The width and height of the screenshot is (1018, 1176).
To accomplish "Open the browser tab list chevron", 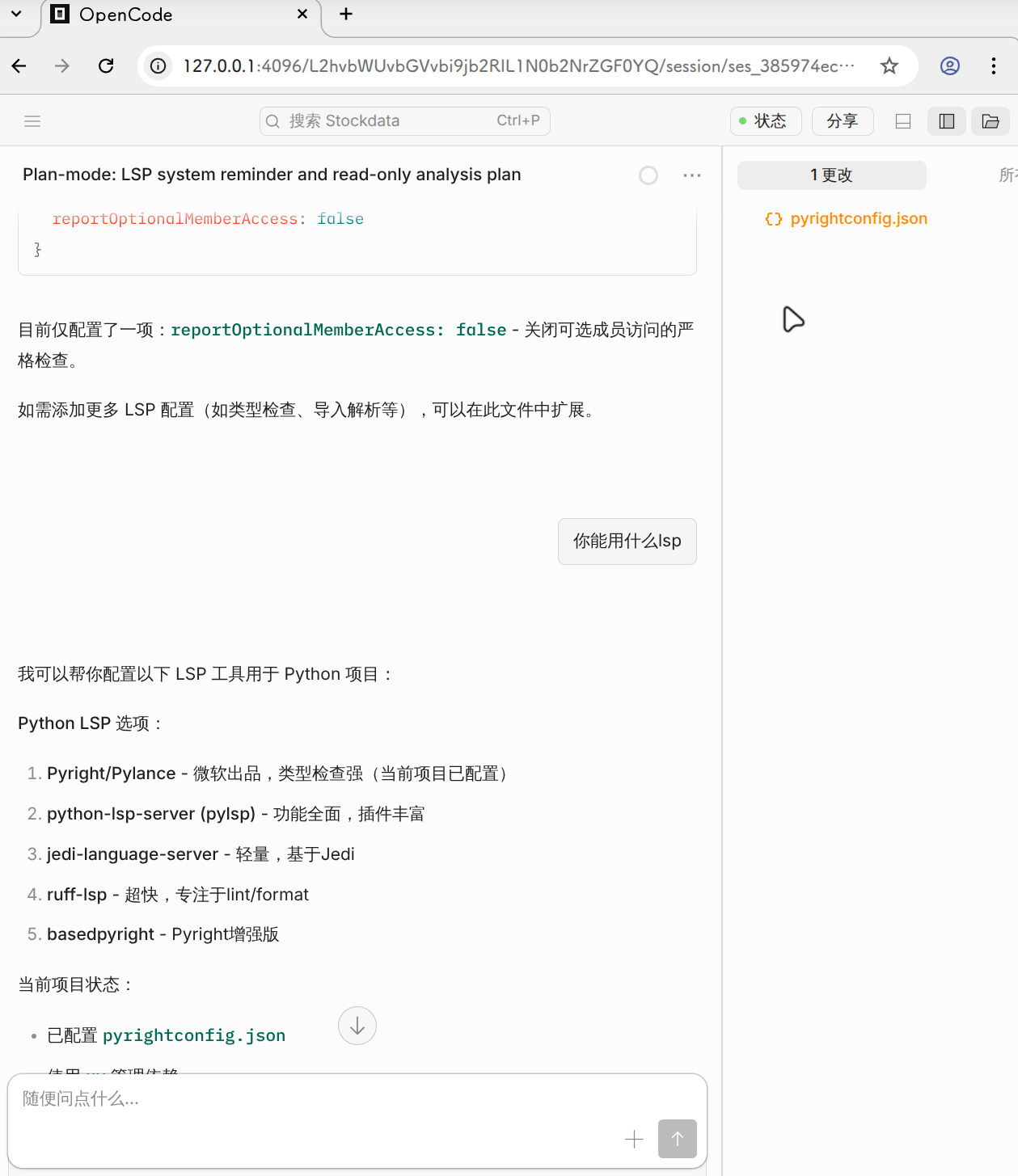I will (x=16, y=14).
